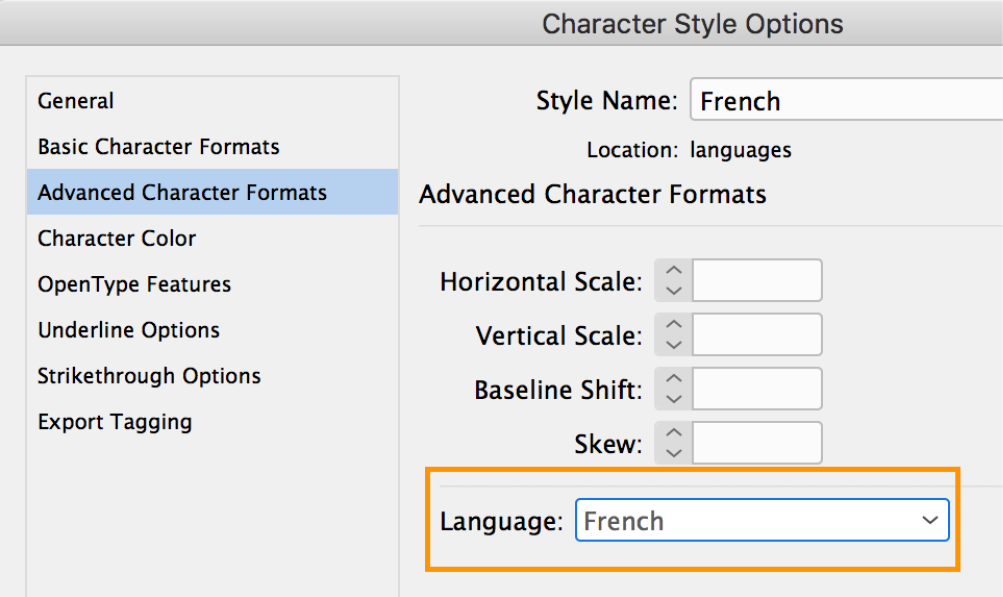Click Vertical Scale up arrow
The image size is (1003, 597).
(x=674, y=324)
